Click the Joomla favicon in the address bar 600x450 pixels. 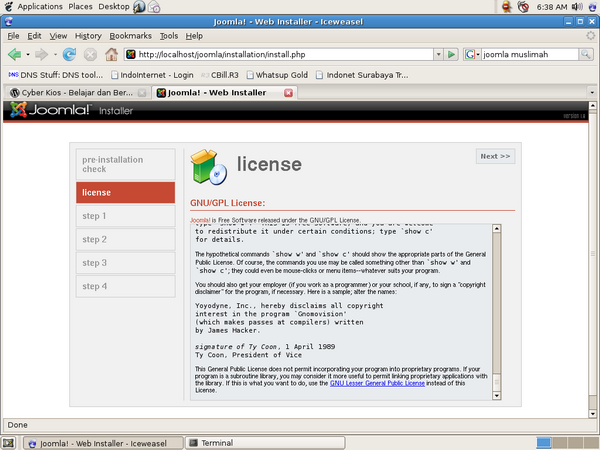(131, 54)
